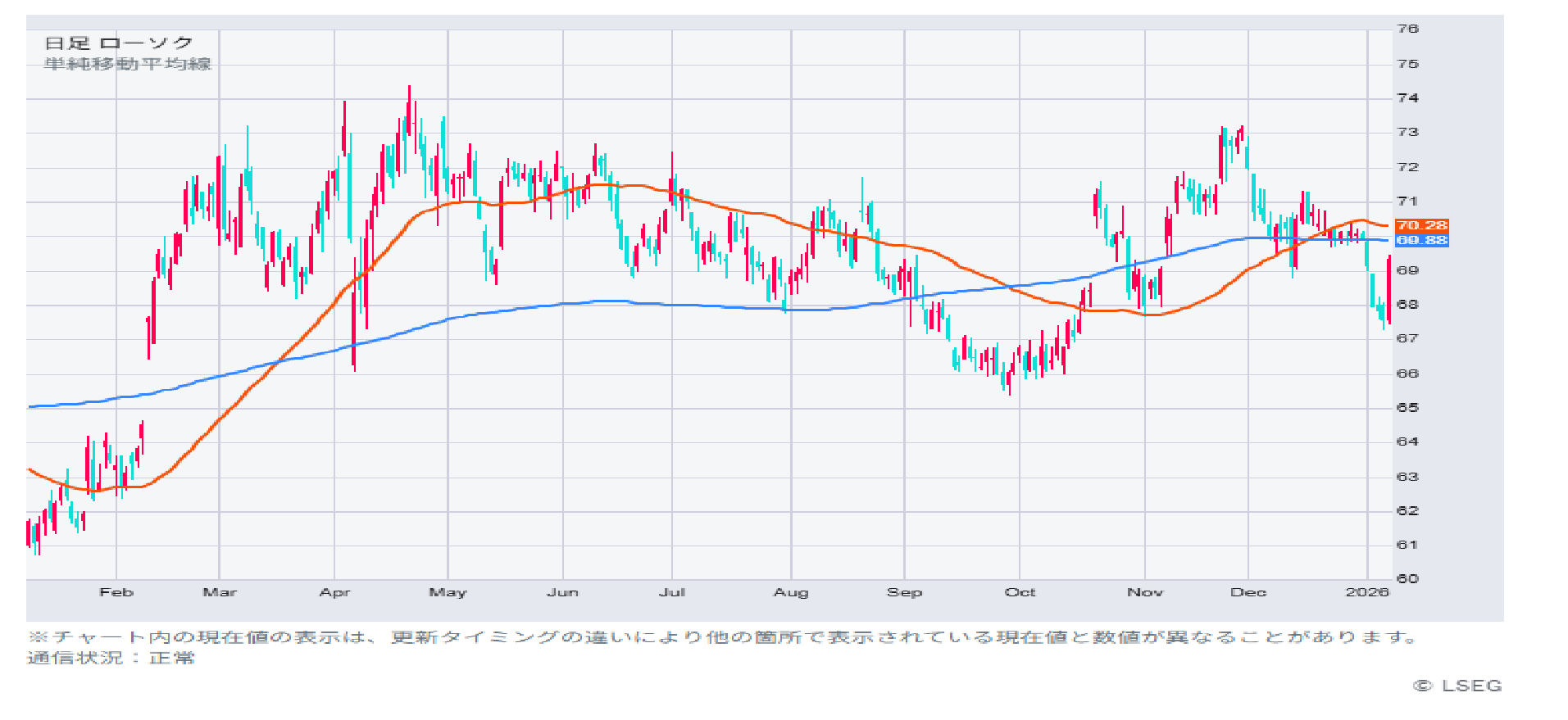Select the Feb marker on the time axis
This screenshot has width=1568, height=720.
[x=116, y=592]
